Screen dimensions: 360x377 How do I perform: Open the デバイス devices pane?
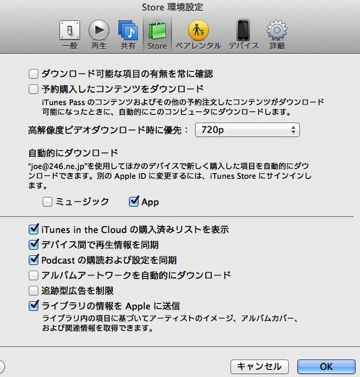point(243,35)
